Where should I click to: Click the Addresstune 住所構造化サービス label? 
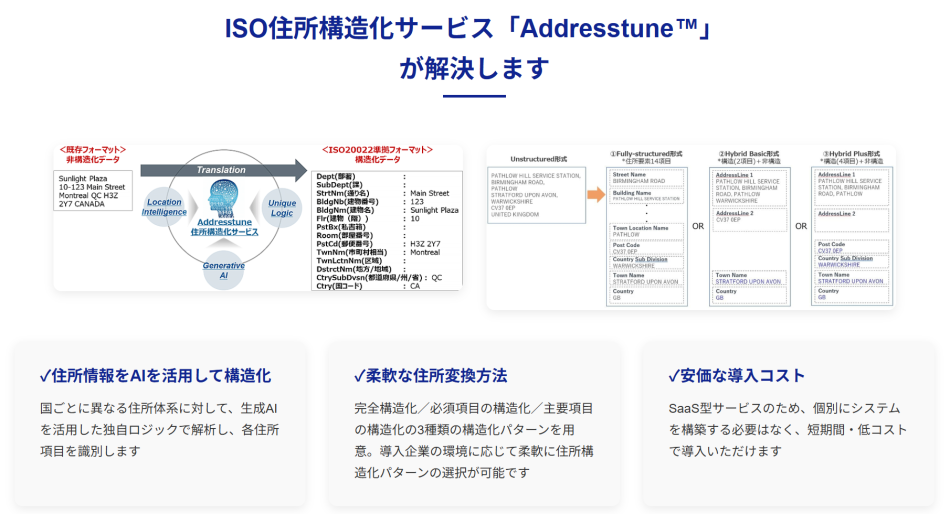point(224,227)
